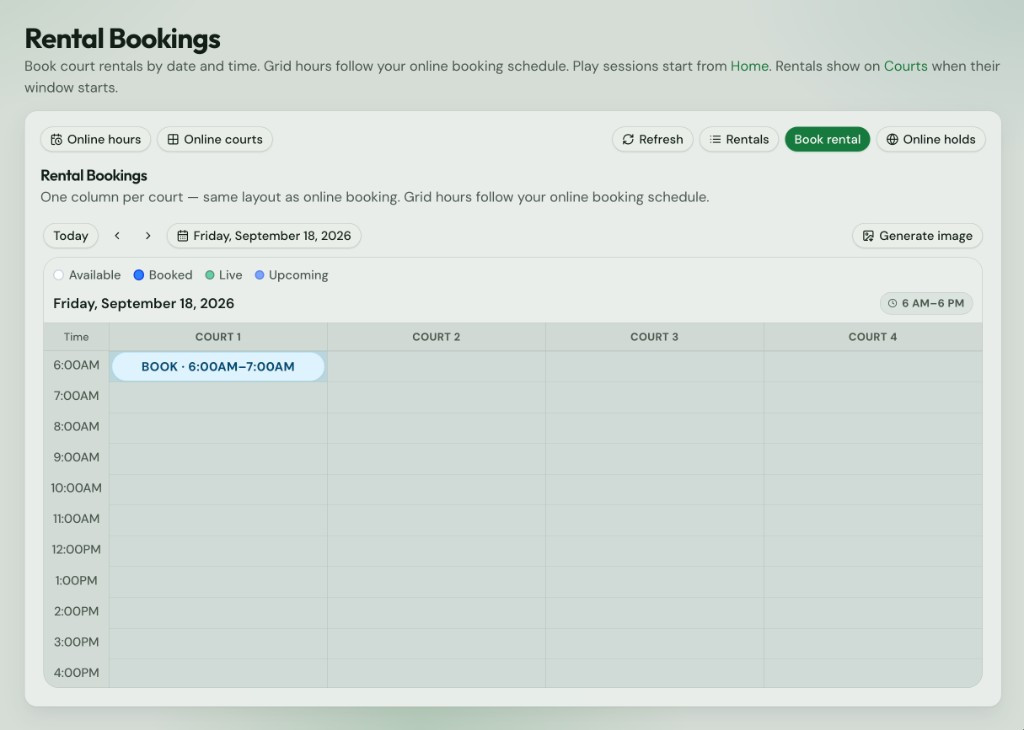Screen dimensions: 1024x730
Task: Click the circular arrows icon on Refresh
Action: (x=628, y=139)
